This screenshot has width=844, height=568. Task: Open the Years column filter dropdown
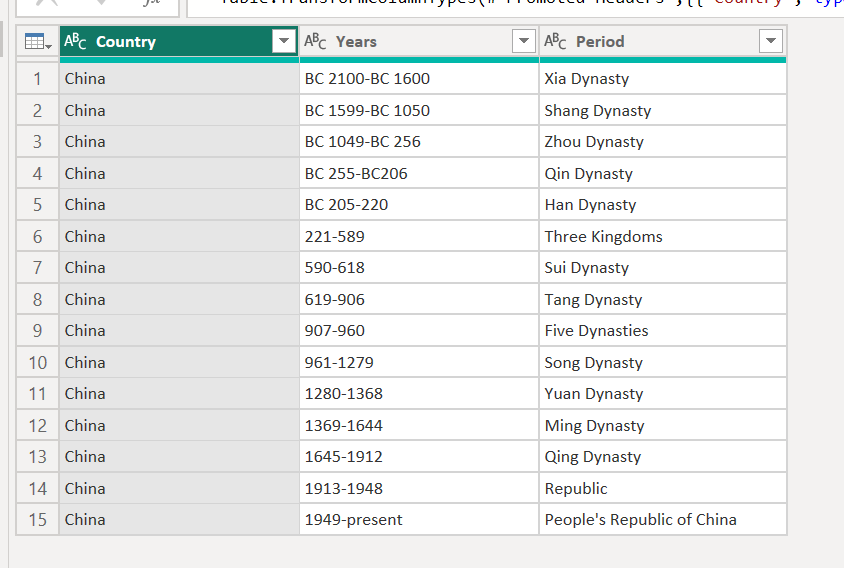524,41
